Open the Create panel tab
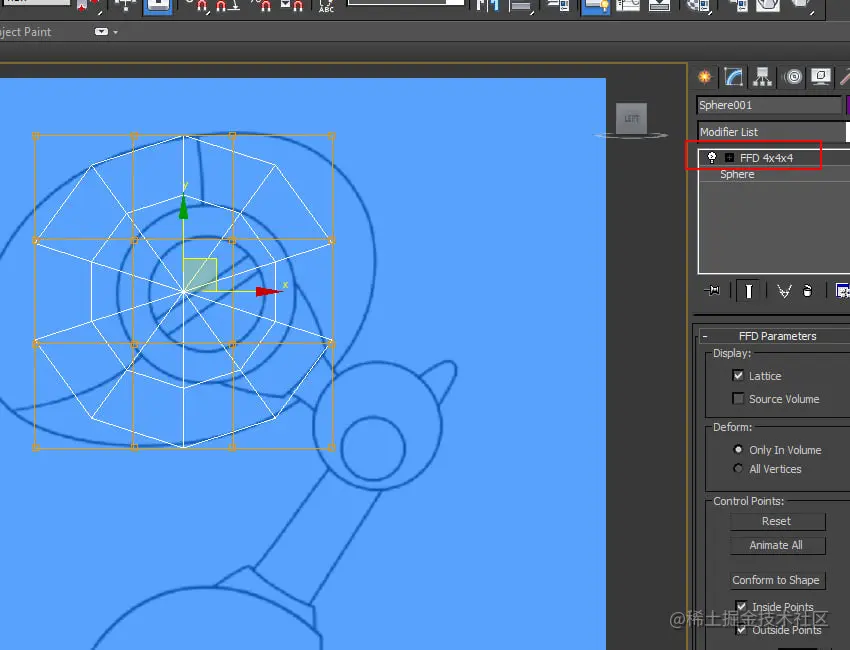The height and width of the screenshot is (650, 850). (705, 77)
